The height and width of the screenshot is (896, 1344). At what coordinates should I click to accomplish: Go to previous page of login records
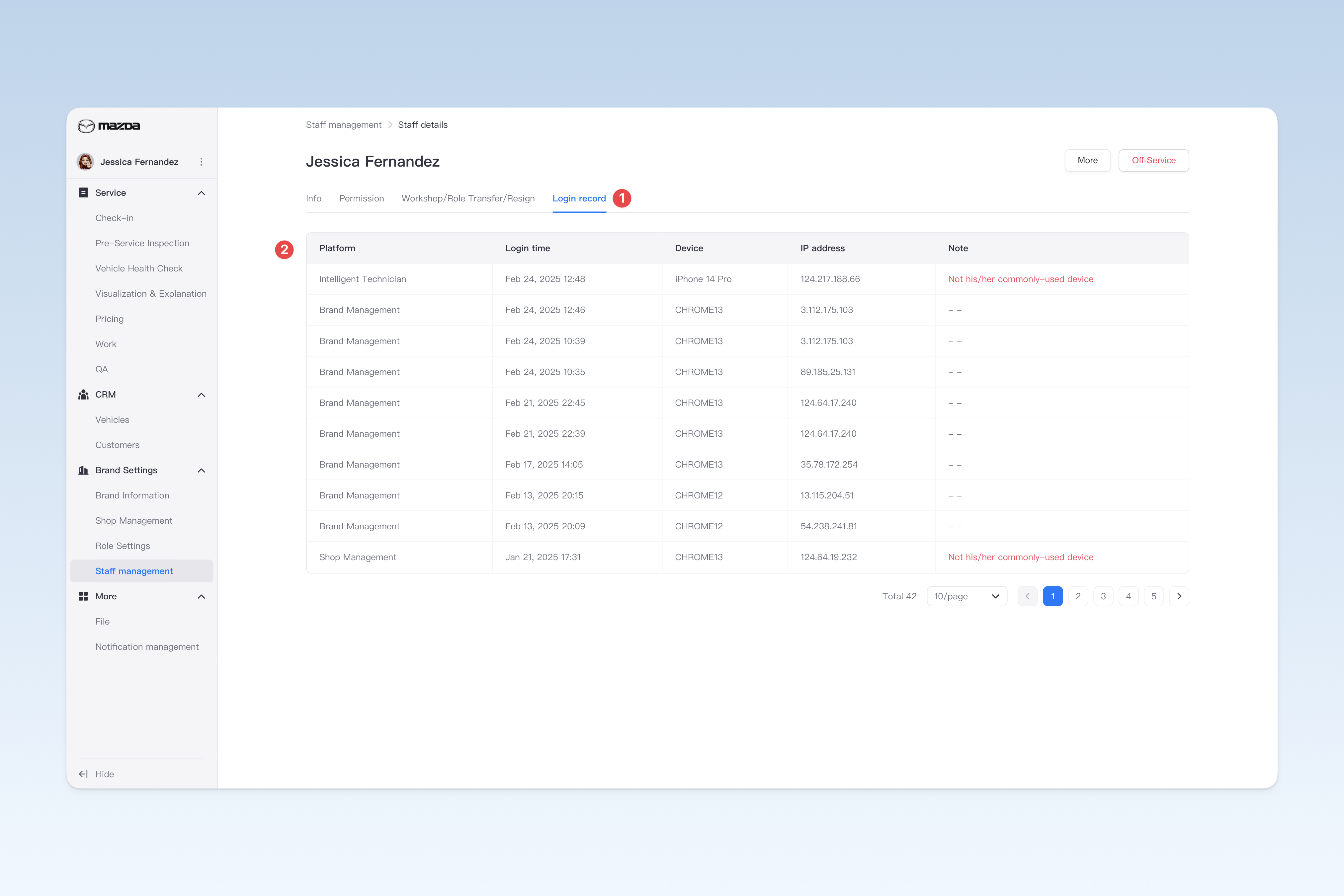click(x=1027, y=596)
